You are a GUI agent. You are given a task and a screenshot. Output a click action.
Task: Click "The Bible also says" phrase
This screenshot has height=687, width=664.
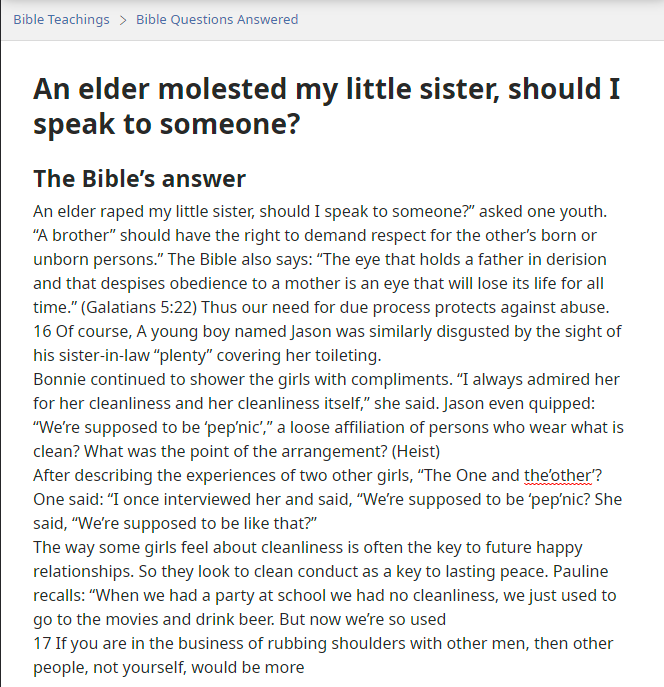(x=240, y=259)
